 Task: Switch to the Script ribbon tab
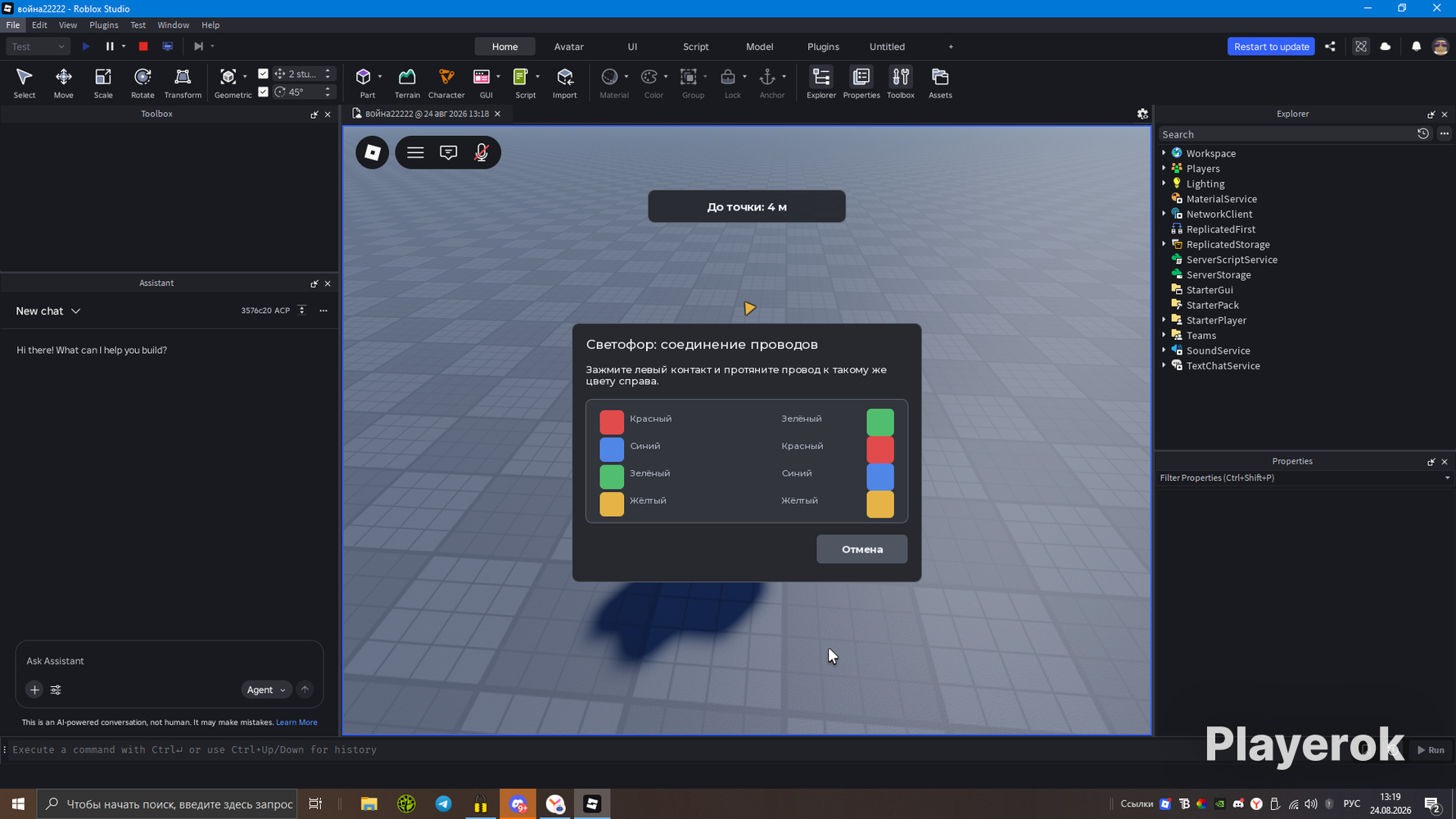696,47
